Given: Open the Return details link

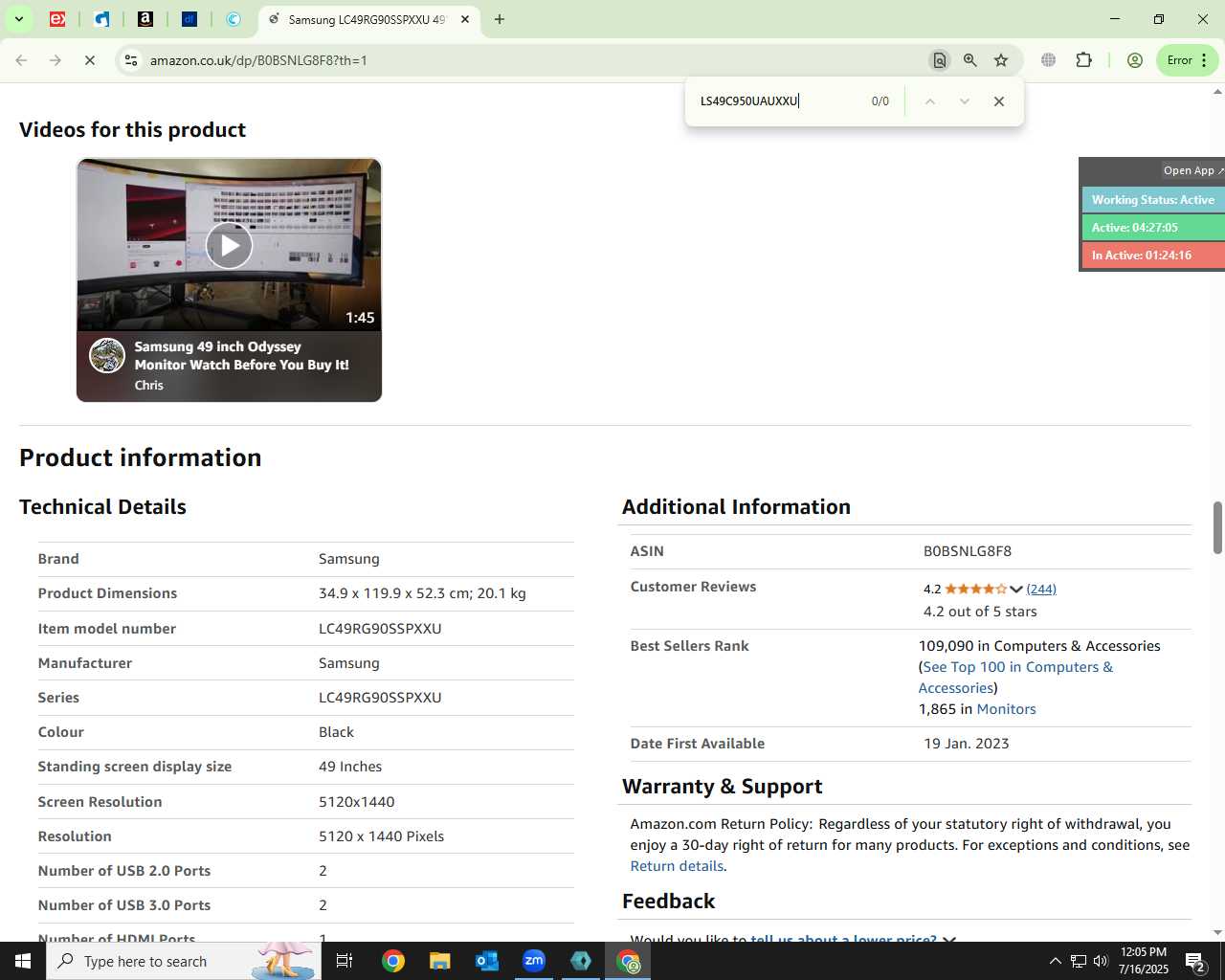Looking at the screenshot, I should [x=677, y=866].
